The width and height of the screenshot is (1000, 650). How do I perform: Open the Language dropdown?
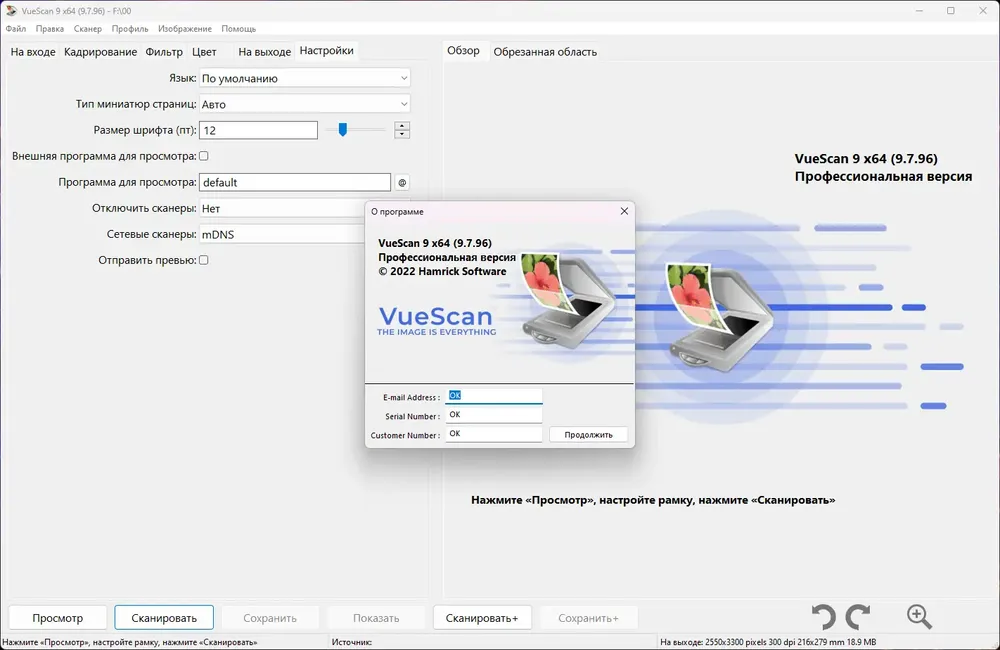pos(304,78)
